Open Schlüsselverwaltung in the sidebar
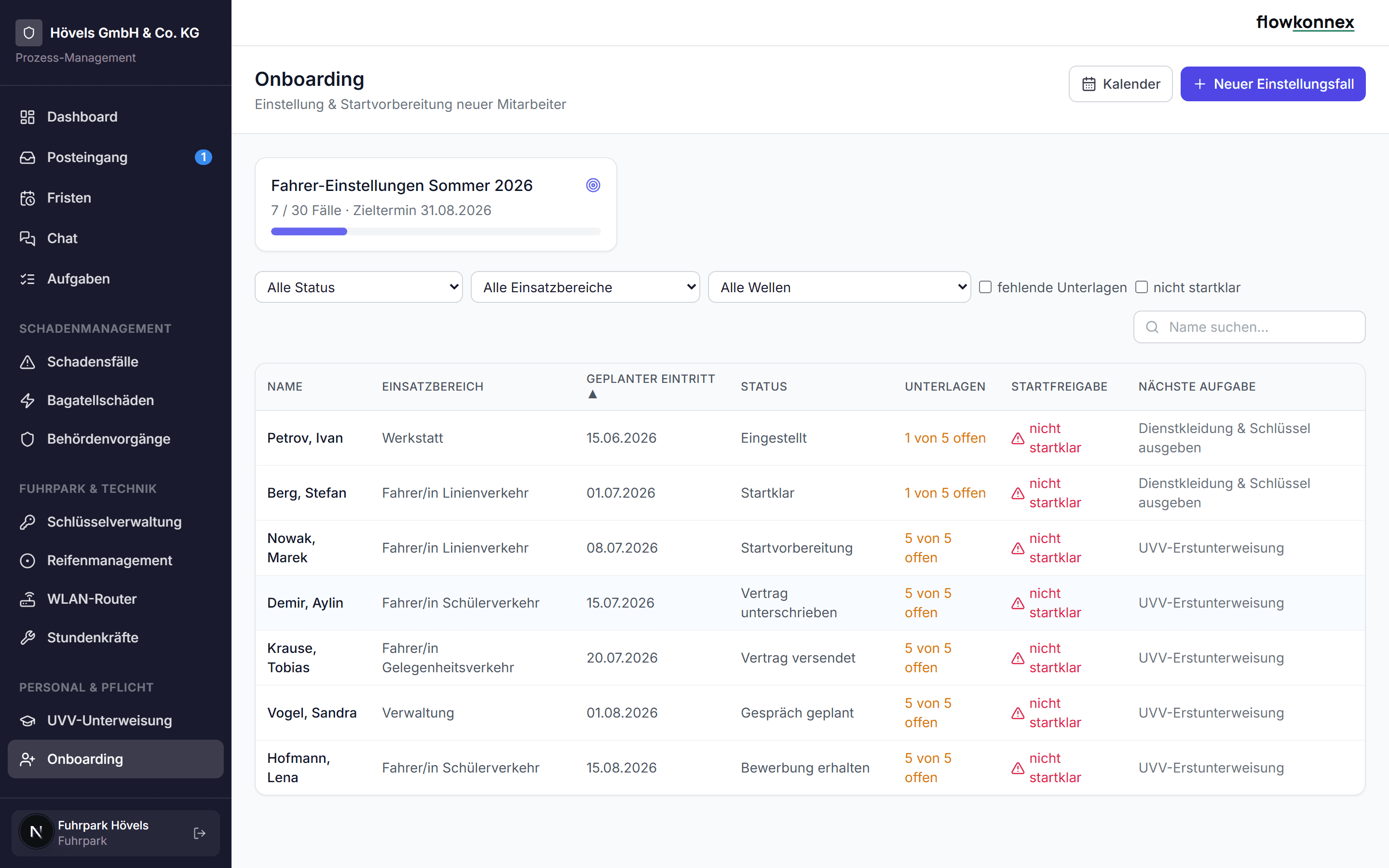Screen dimensions: 1389x868 115,522
